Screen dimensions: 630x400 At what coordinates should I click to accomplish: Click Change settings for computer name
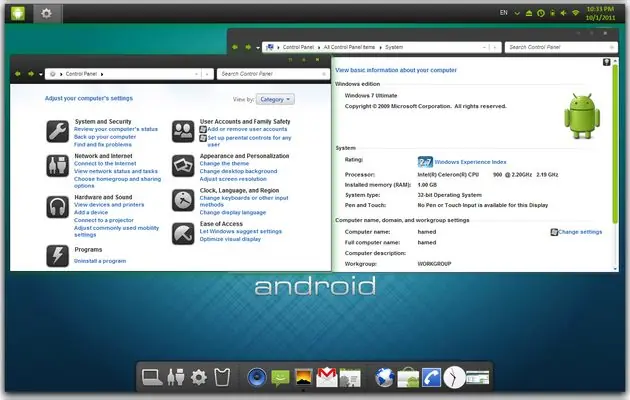[x=580, y=232]
